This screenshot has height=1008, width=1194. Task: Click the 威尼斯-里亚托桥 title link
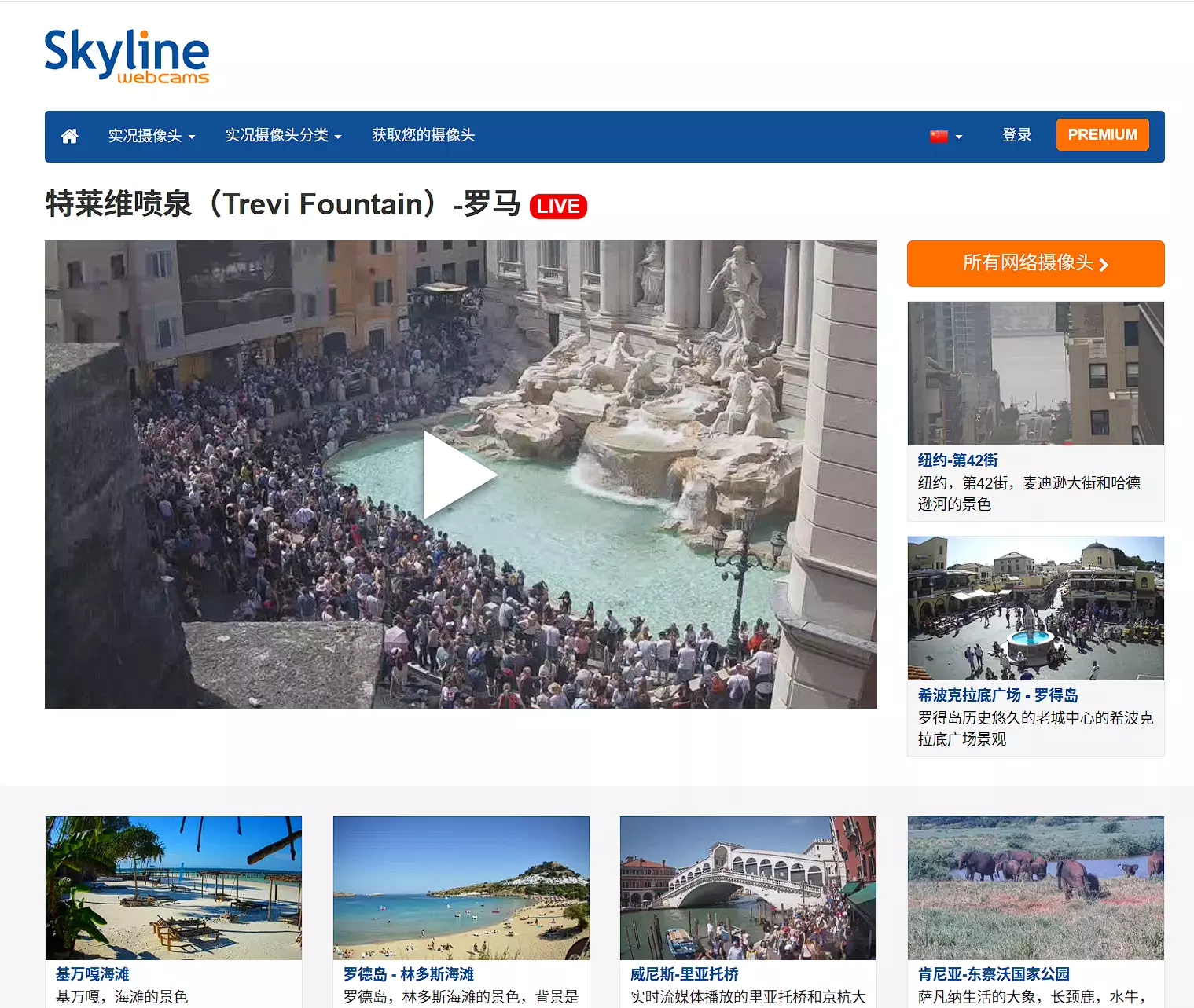point(684,974)
